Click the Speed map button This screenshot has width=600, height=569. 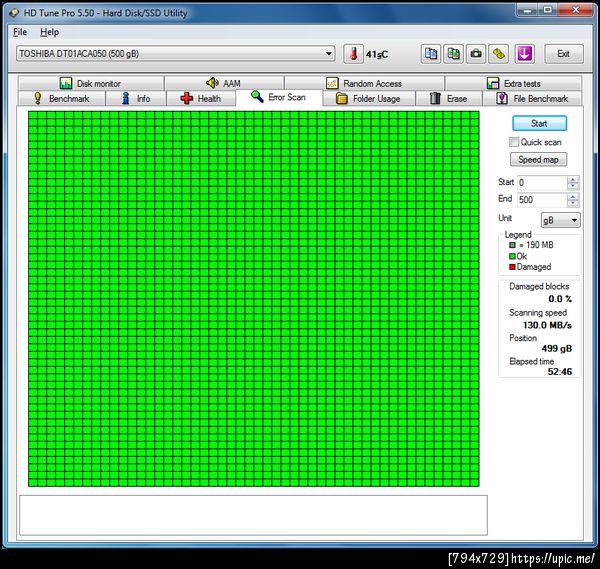click(538, 159)
